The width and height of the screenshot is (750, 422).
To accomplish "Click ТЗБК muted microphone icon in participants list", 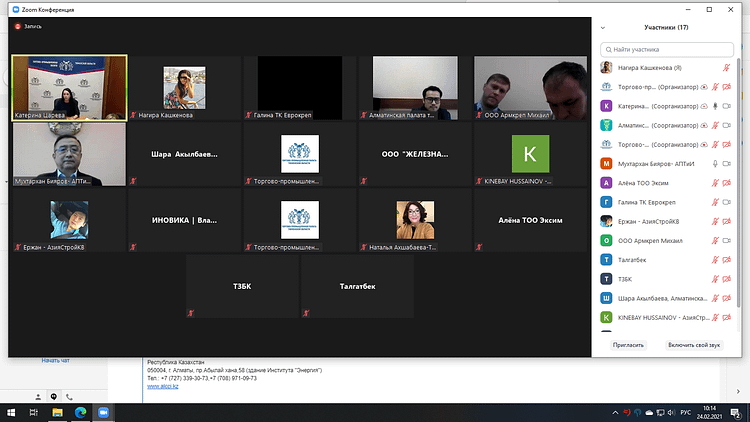I will point(715,279).
